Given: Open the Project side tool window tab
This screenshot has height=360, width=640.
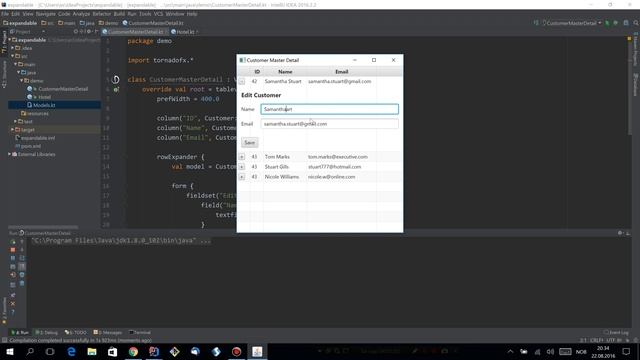Looking at the screenshot, I should [4, 42].
